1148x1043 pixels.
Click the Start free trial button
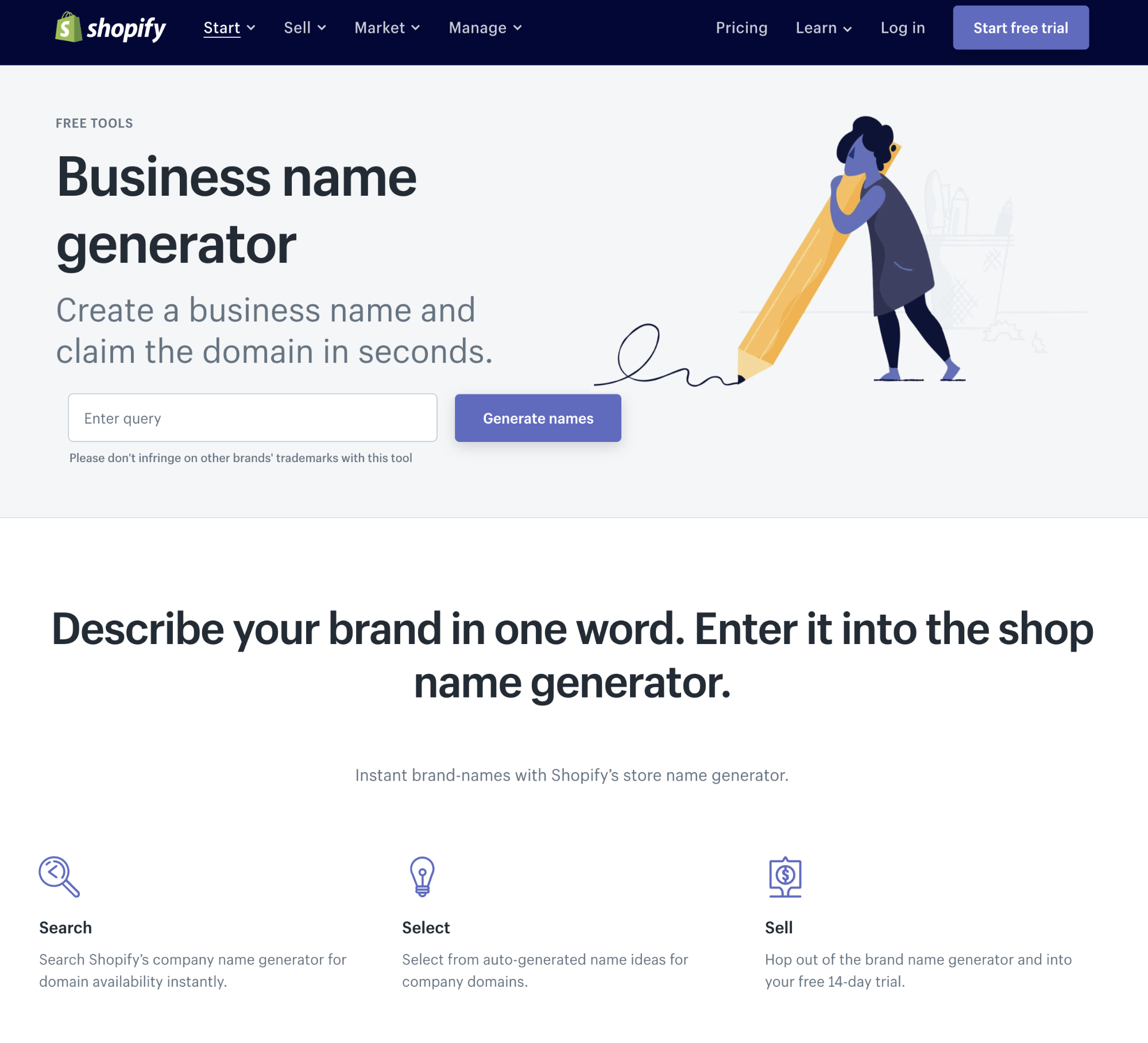click(1021, 27)
